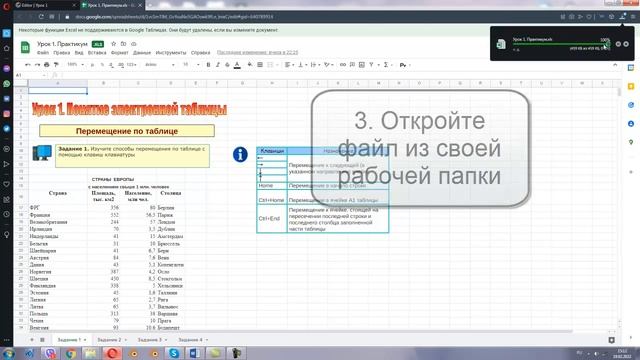
Task: Open the Opera downloads icon
Action: point(622,16)
